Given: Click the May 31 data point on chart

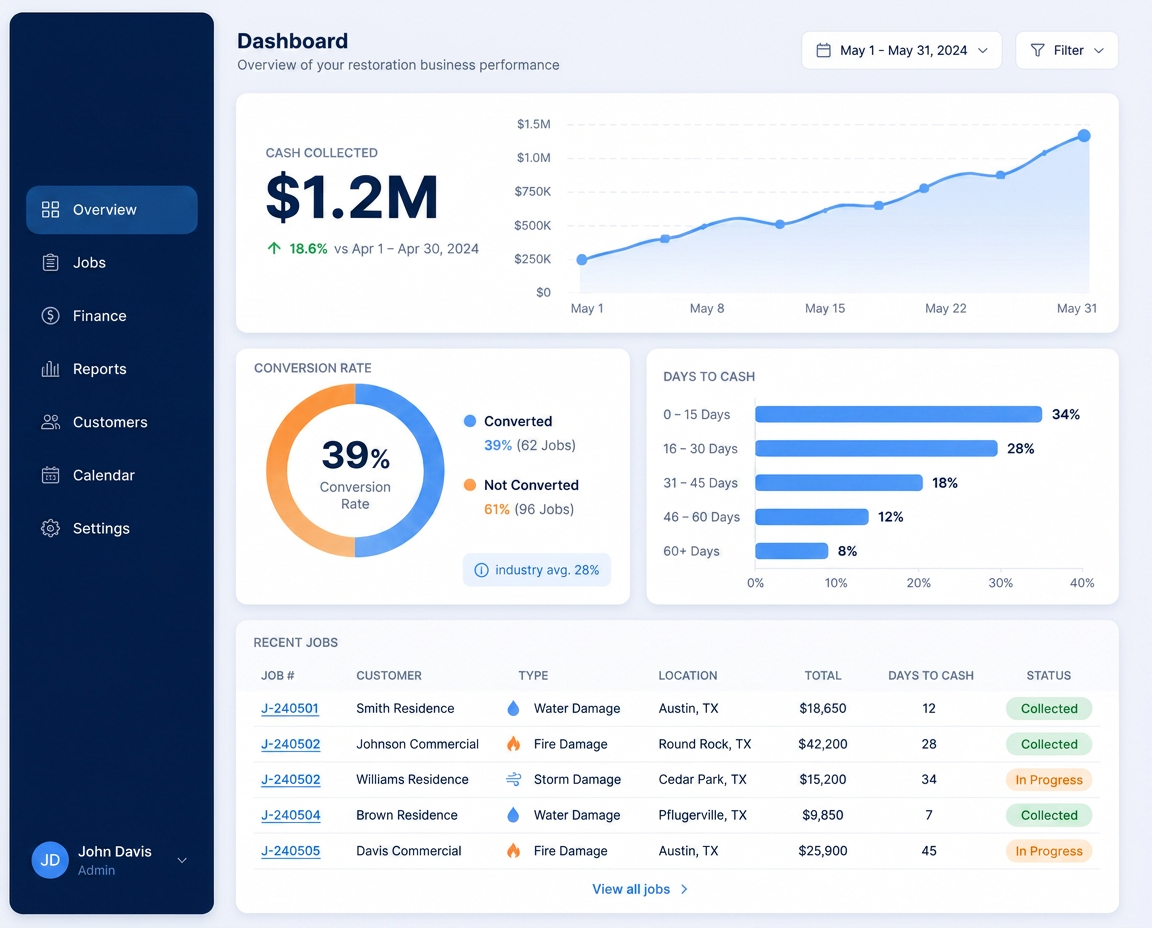Looking at the screenshot, I should click(1084, 136).
